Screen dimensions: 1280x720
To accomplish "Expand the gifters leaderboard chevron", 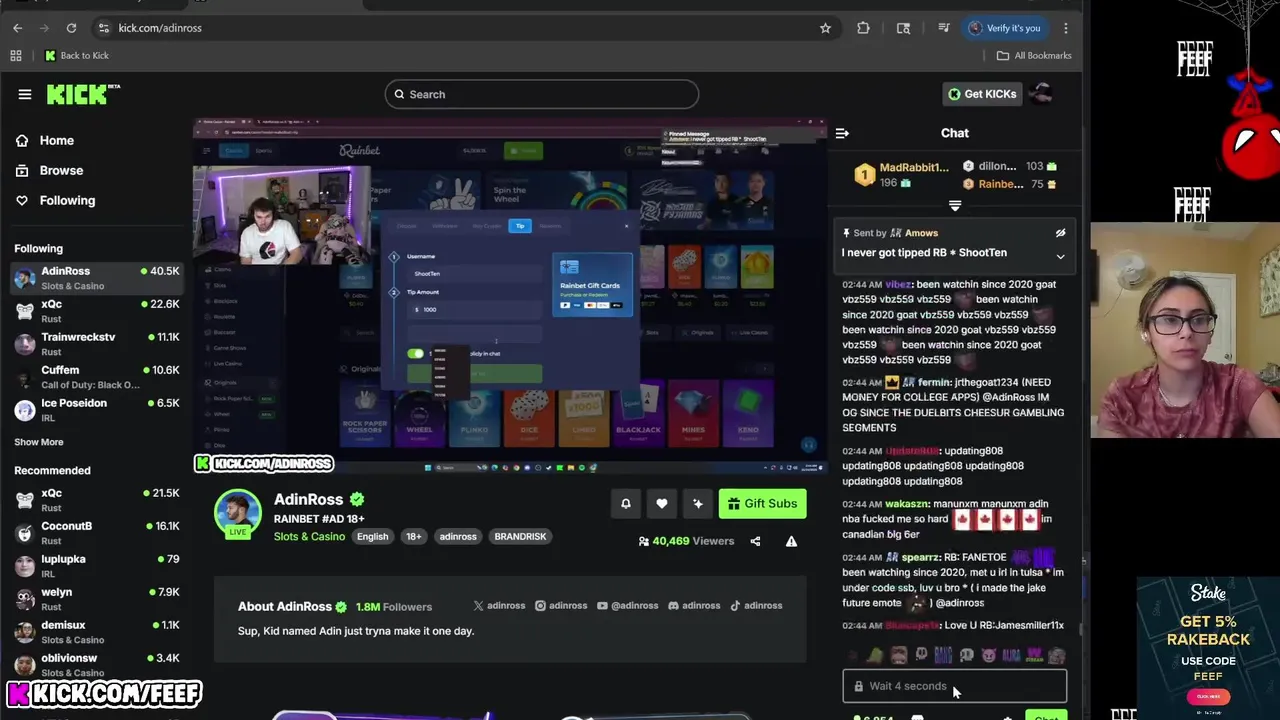I will (955, 206).
